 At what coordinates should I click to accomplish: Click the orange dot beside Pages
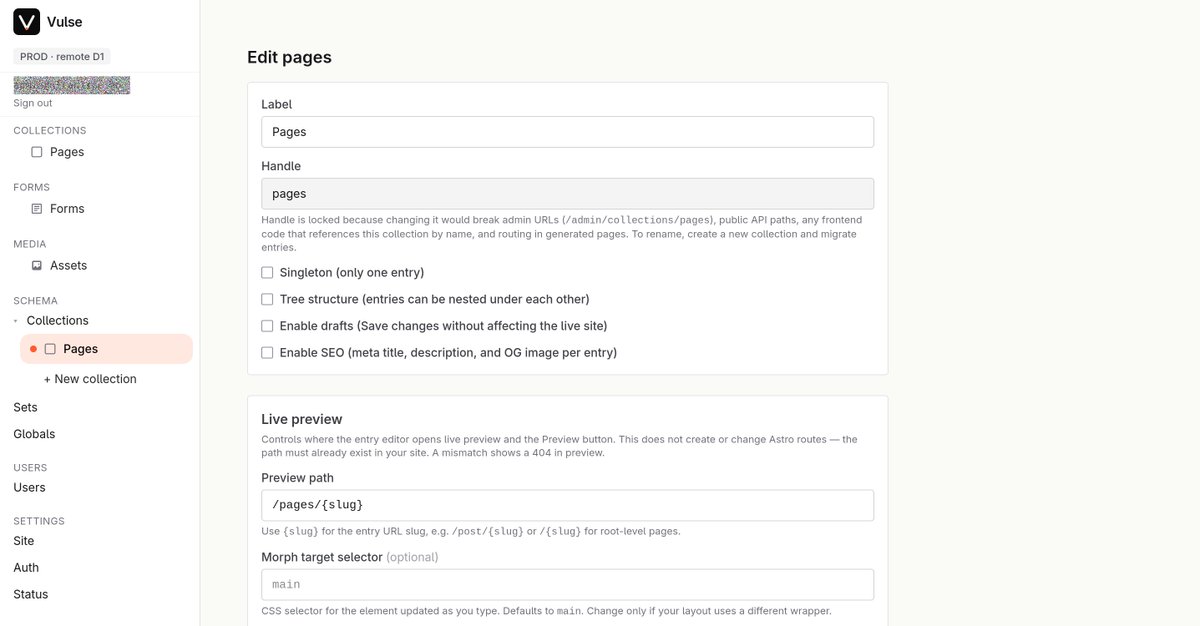tap(33, 349)
